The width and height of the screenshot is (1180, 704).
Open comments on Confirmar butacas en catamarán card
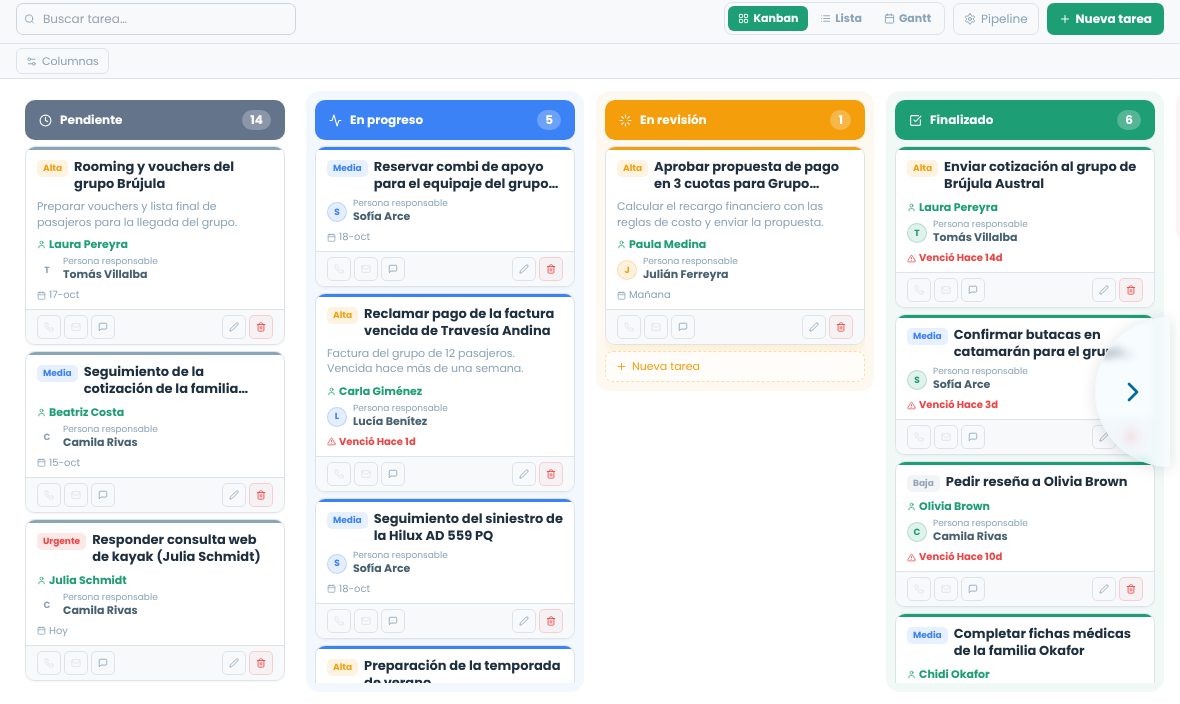pyautogui.click(x=973, y=437)
